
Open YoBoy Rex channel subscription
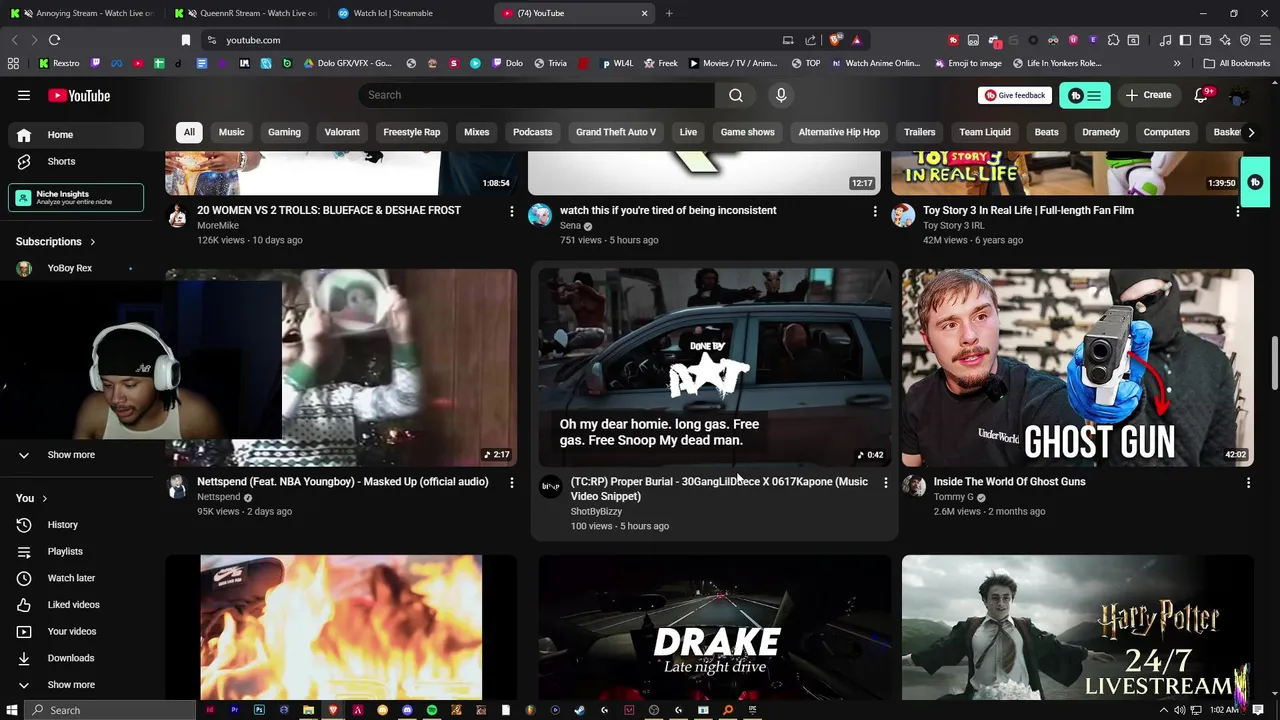point(76,268)
